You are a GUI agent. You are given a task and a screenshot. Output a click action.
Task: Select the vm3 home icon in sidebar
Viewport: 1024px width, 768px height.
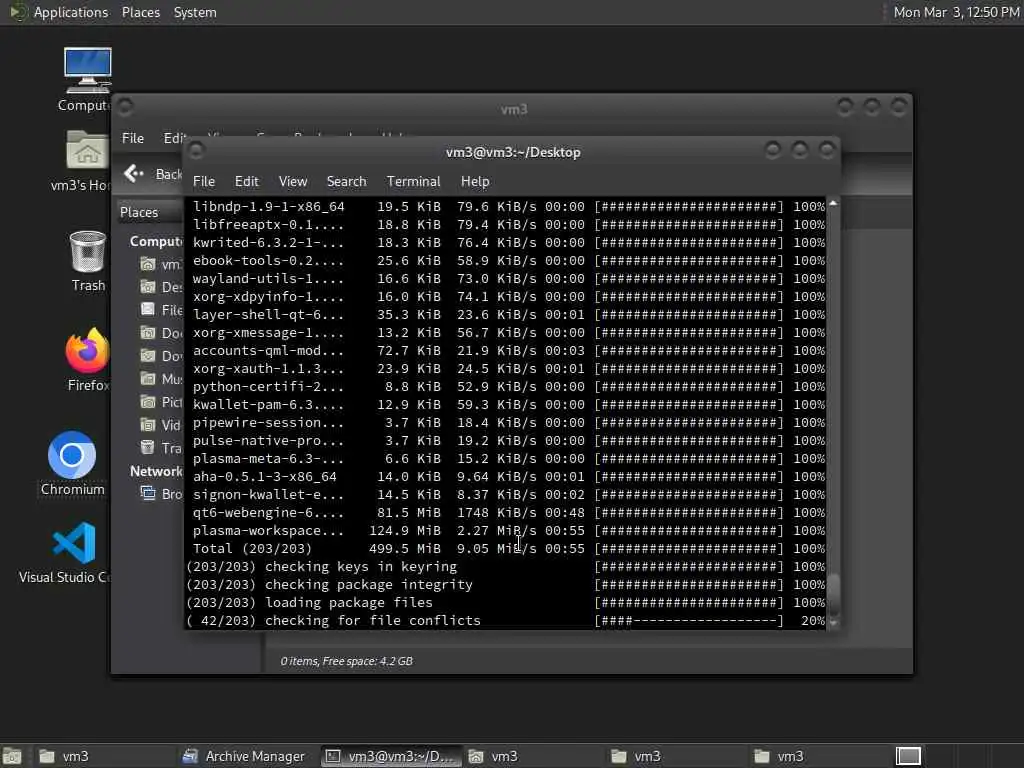point(148,263)
